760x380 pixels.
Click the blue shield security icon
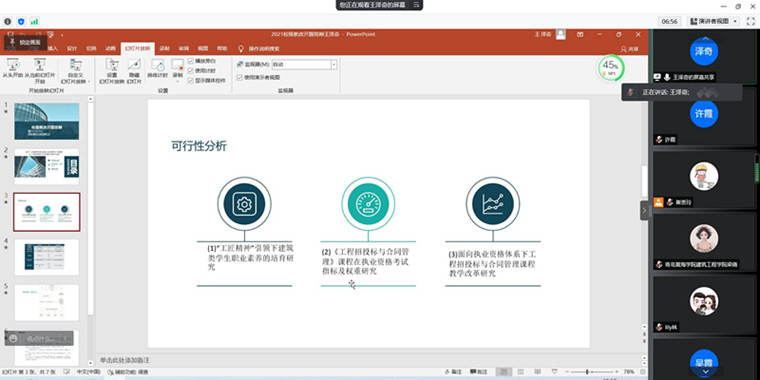click(x=21, y=21)
